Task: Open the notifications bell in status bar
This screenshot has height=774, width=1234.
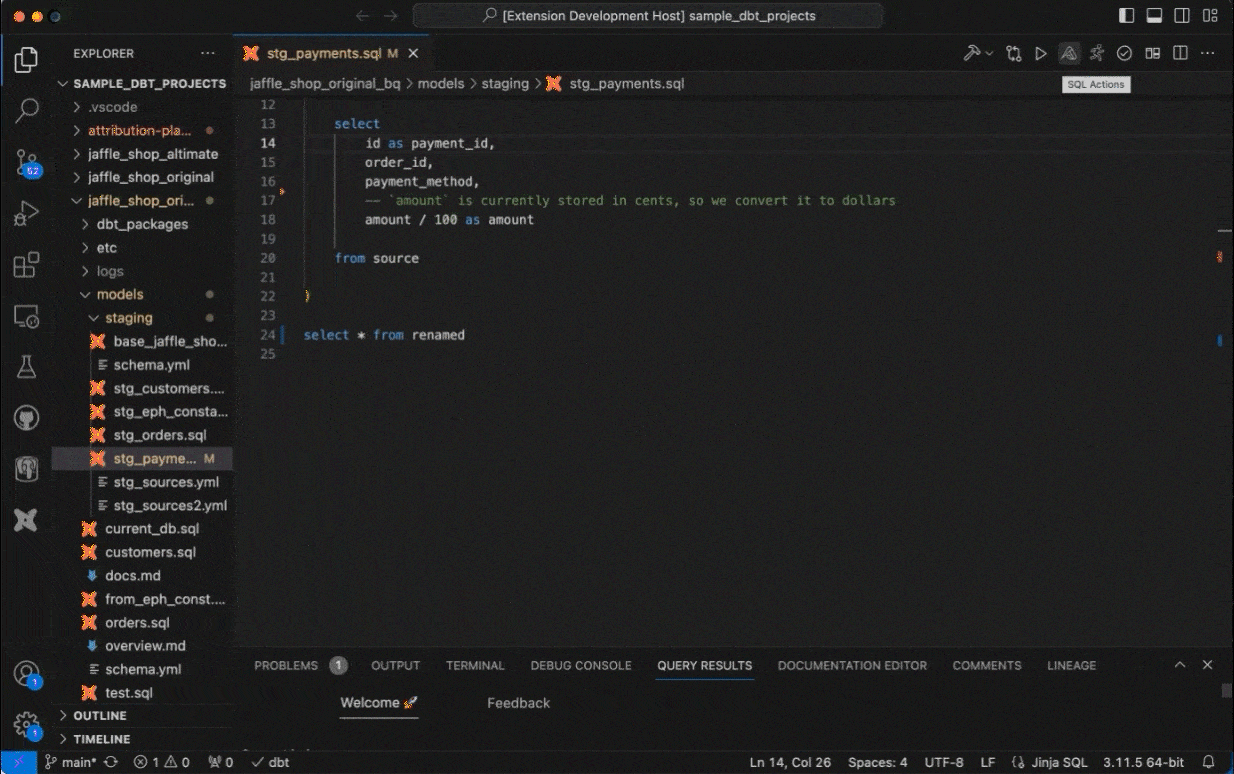Action: pos(1208,762)
